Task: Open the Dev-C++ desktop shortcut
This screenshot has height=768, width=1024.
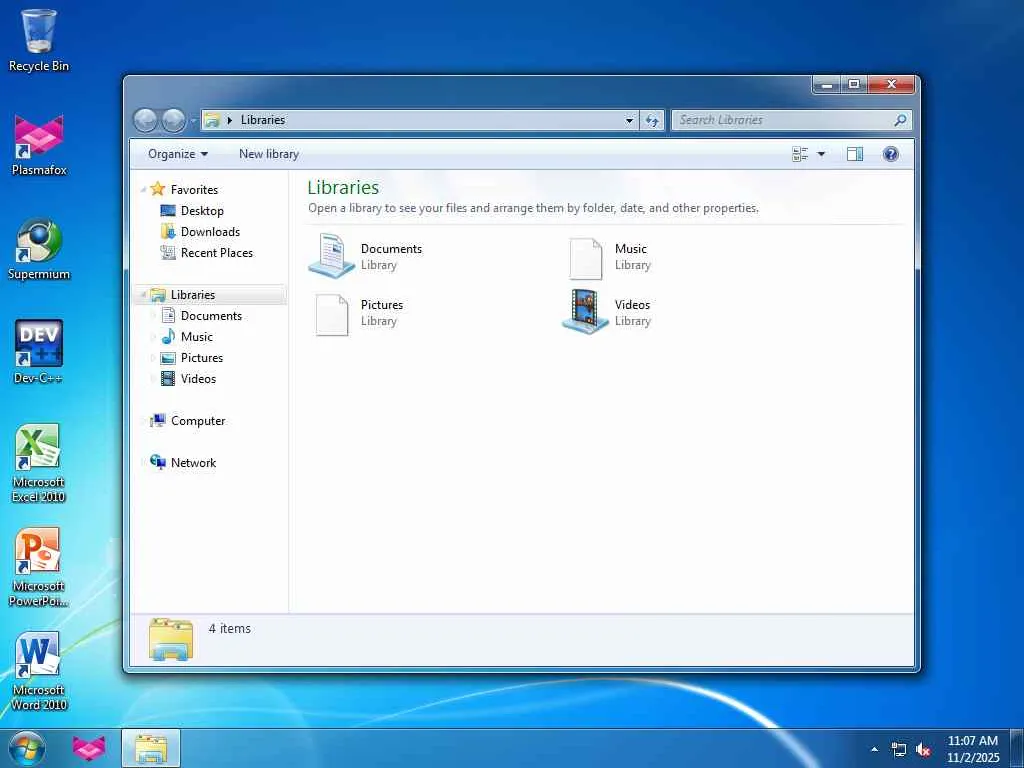Action: [x=39, y=353]
